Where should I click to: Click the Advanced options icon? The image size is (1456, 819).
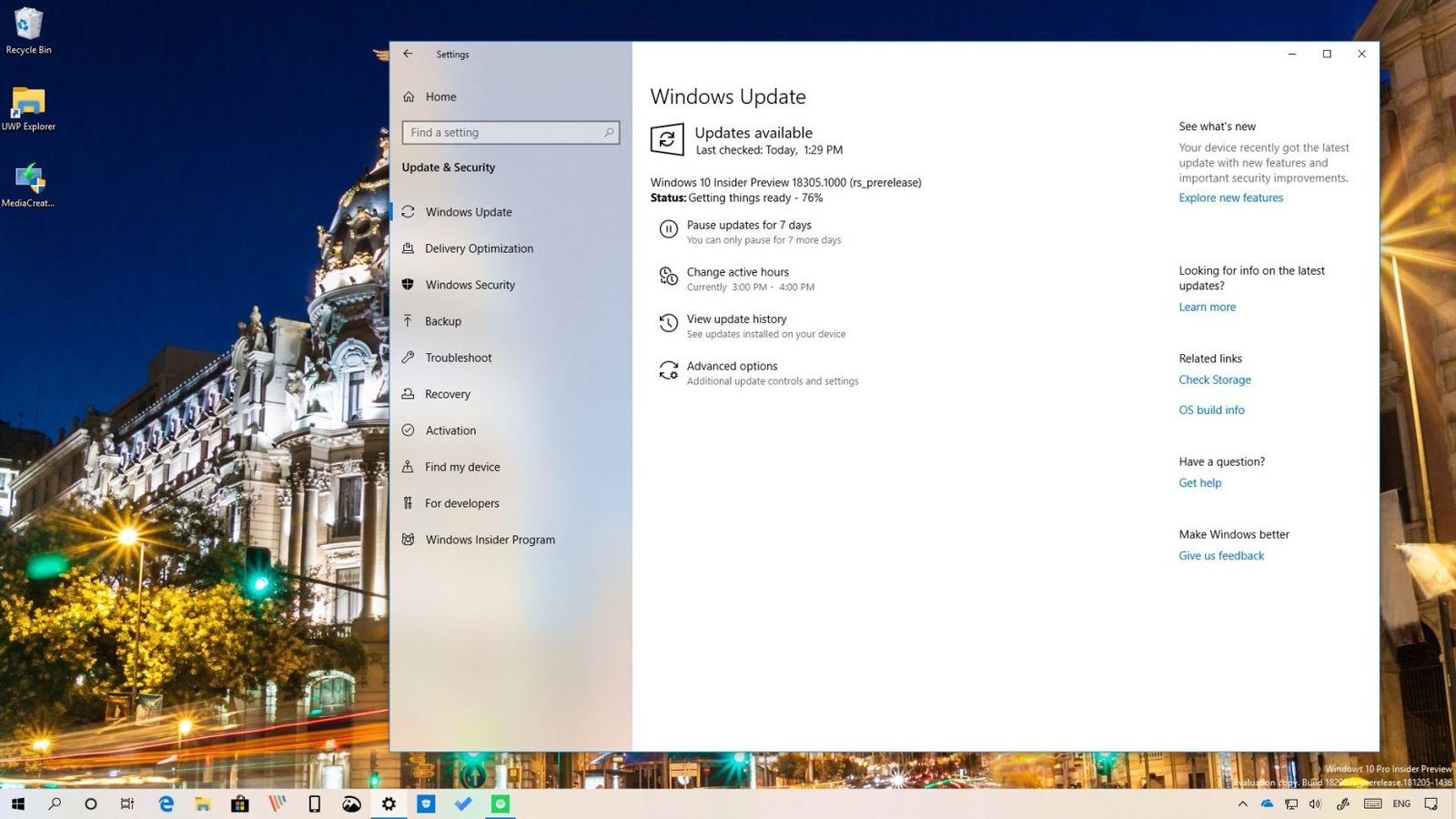pos(668,371)
